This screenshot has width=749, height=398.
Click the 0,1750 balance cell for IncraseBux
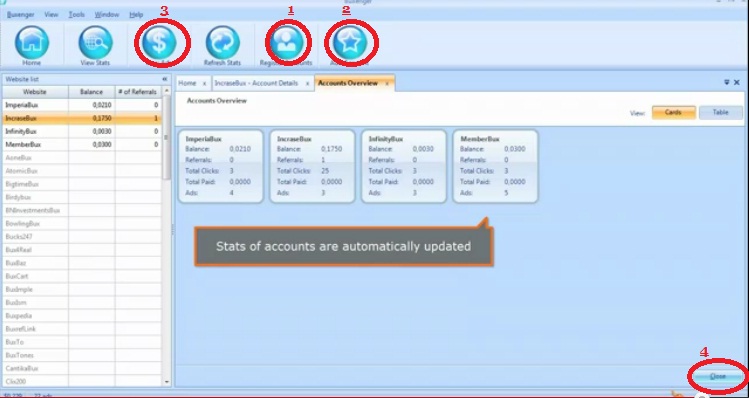click(x=92, y=118)
